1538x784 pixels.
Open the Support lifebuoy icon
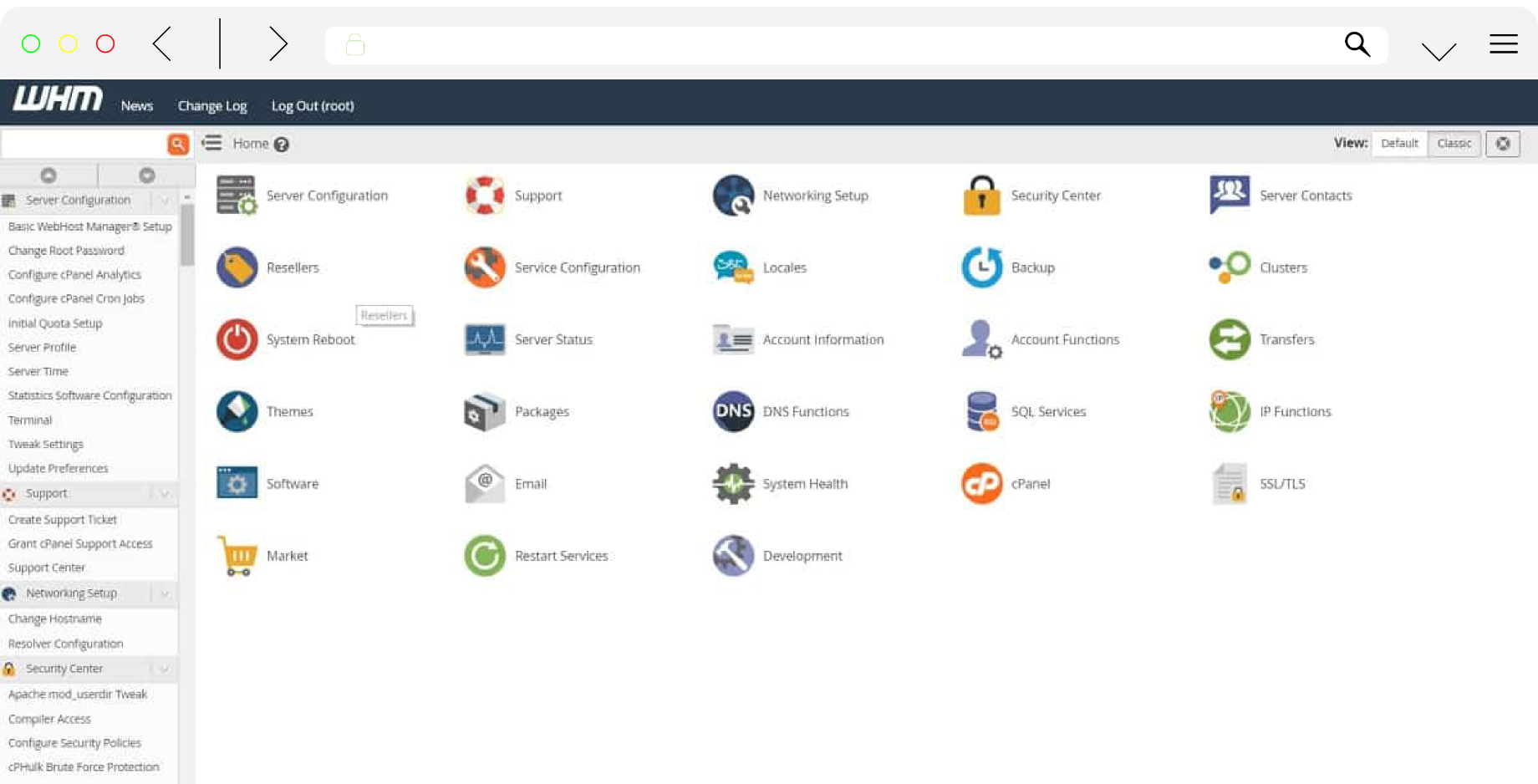click(x=485, y=196)
